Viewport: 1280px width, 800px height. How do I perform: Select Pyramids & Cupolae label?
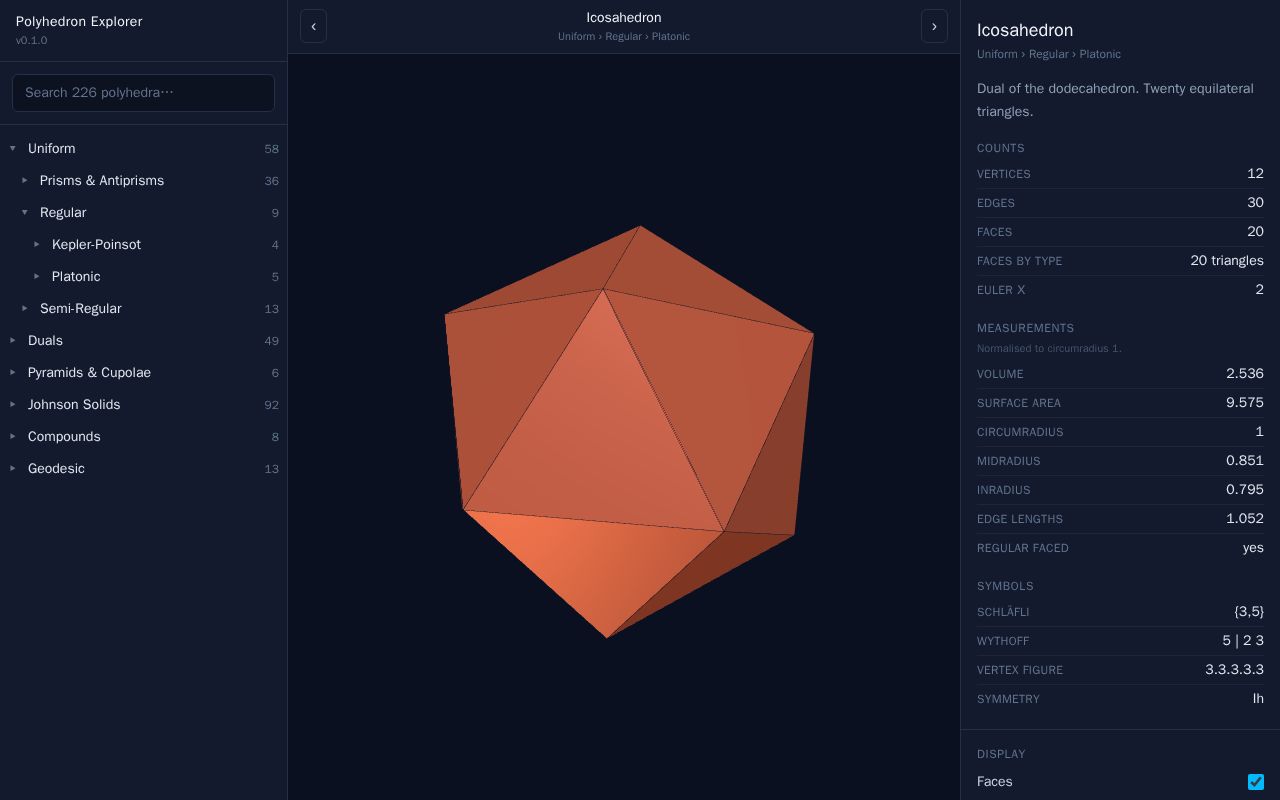pos(89,373)
